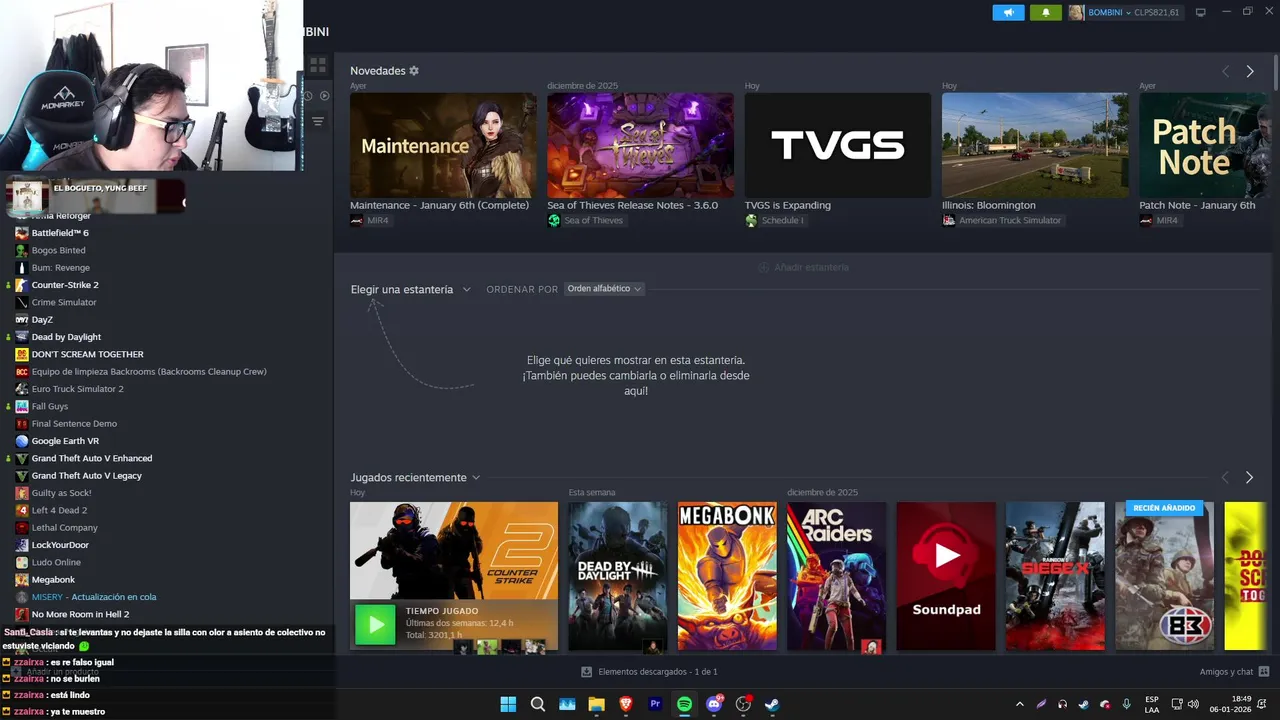Open taskbar Search icon
This screenshot has height=720, width=1280.
point(538,704)
